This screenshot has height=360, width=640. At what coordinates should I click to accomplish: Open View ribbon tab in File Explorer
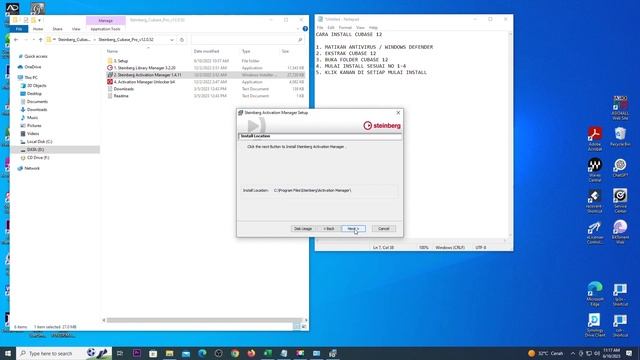coord(76,29)
